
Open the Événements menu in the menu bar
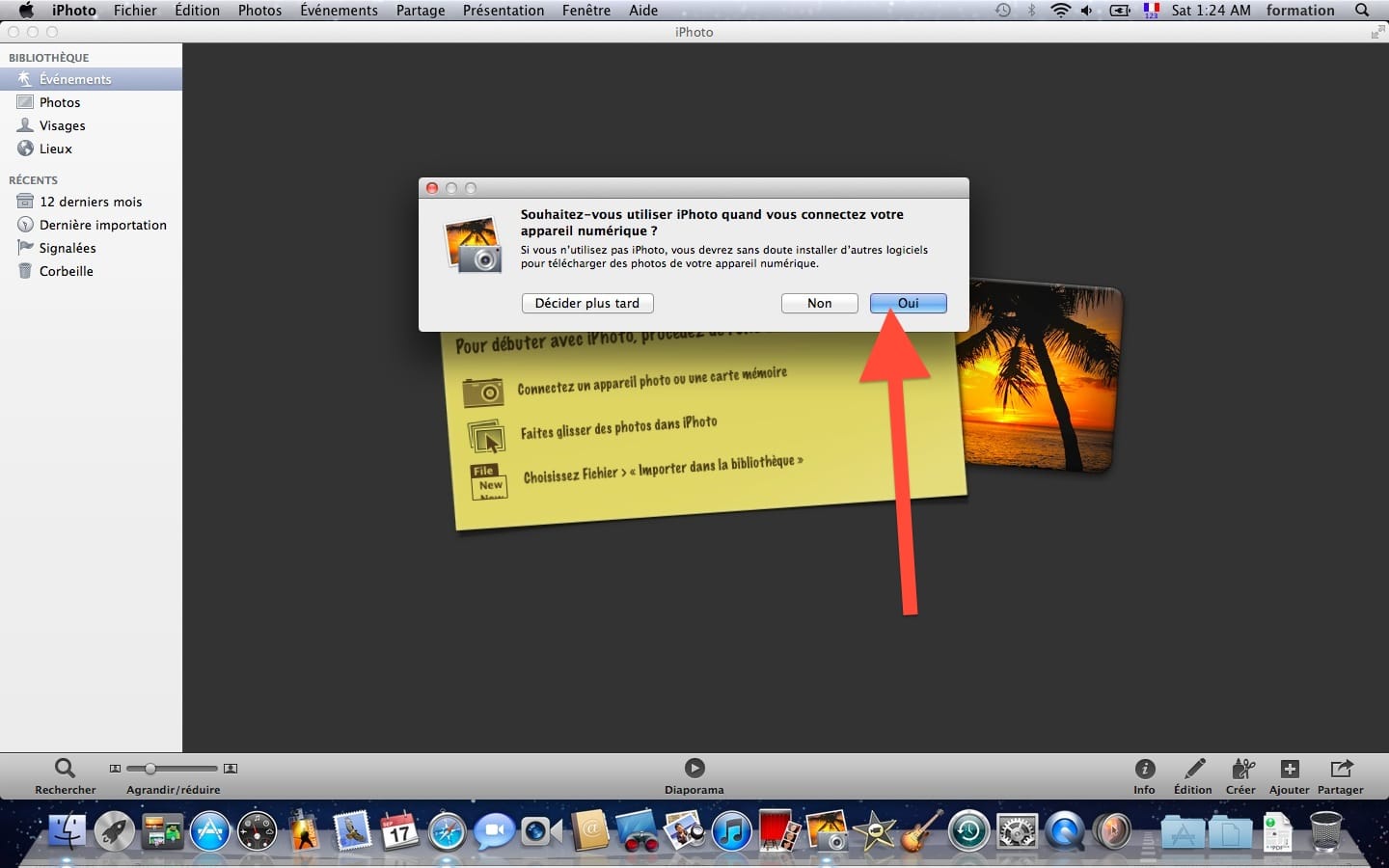click(x=340, y=11)
